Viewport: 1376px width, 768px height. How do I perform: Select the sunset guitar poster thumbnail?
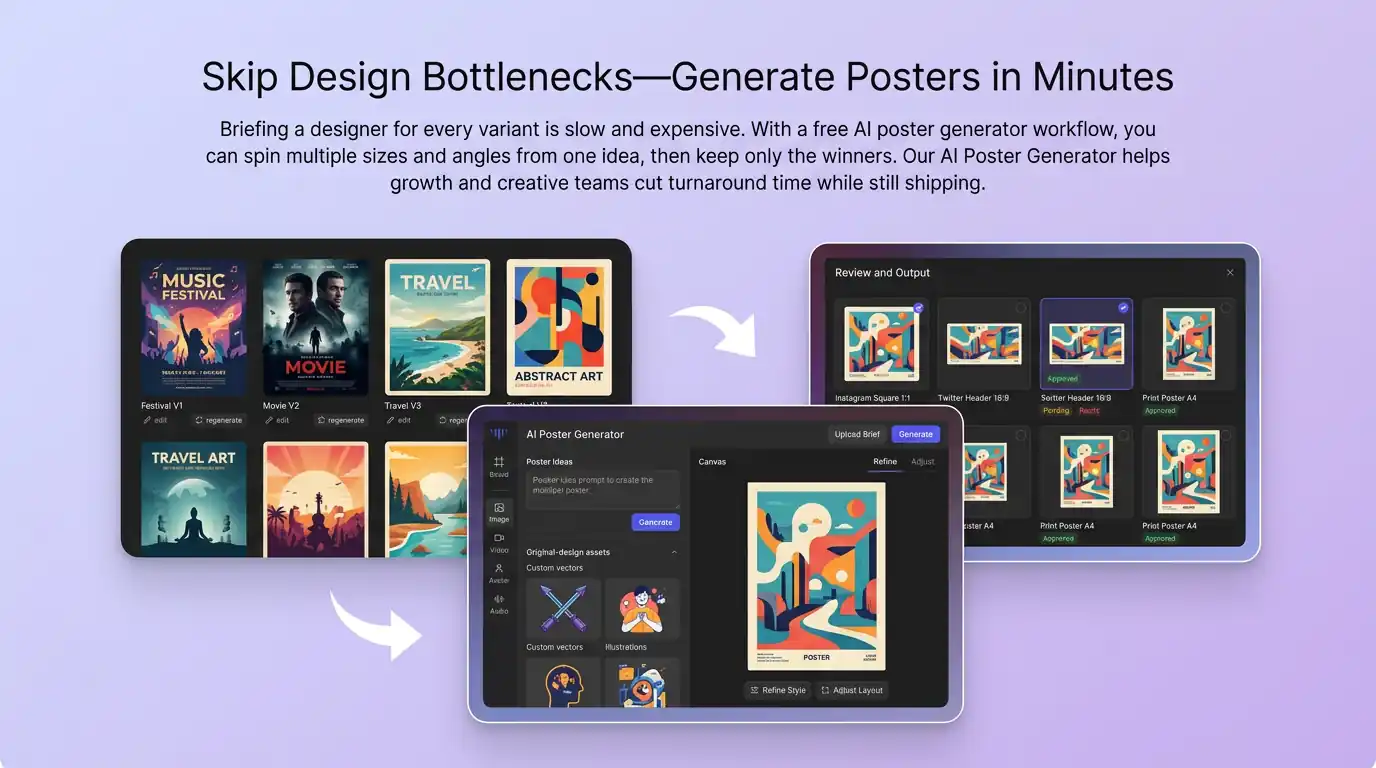[x=316, y=499]
